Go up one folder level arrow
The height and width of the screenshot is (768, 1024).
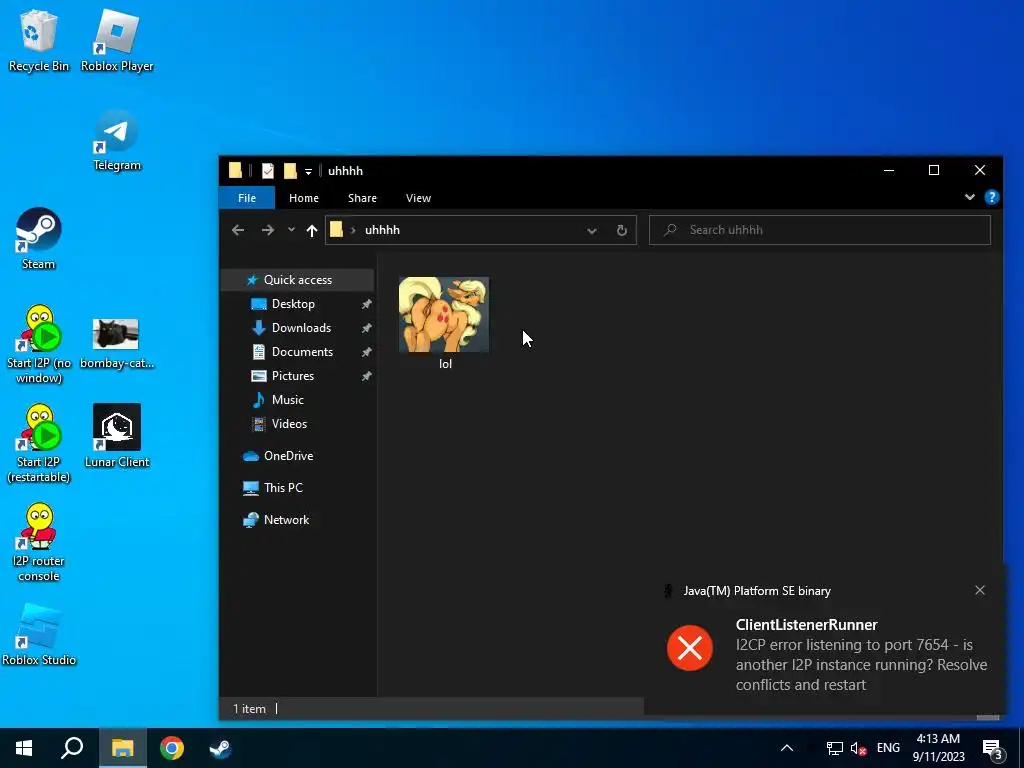(312, 230)
